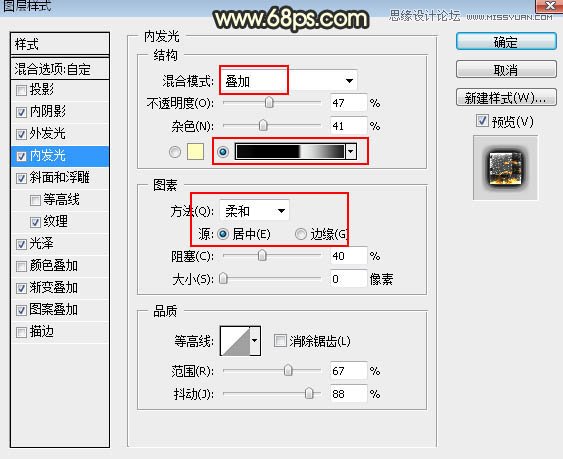Toggle the 斜面和浮雕 checkbox
Viewport: 563px width, 459px height.
click(21, 178)
